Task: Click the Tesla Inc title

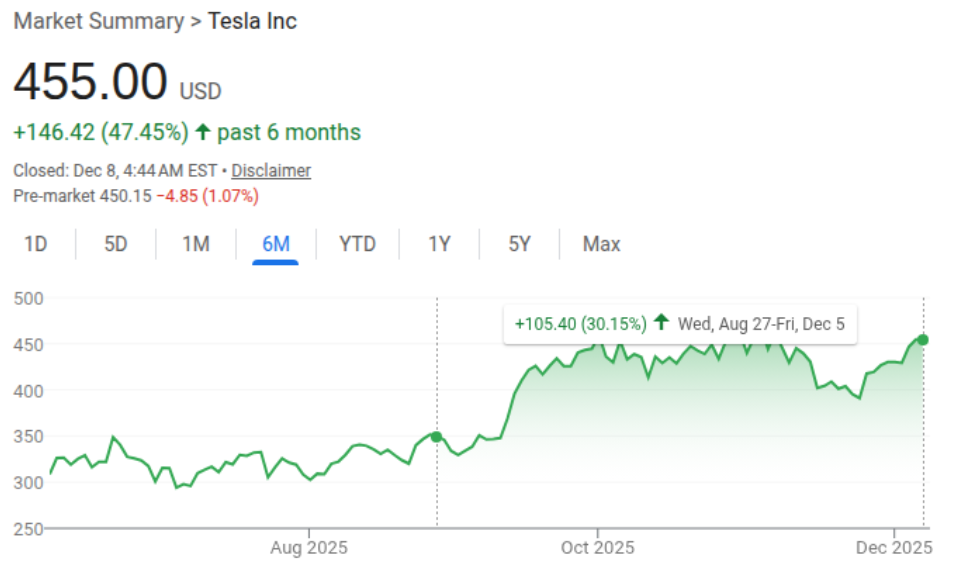Action: [x=252, y=21]
